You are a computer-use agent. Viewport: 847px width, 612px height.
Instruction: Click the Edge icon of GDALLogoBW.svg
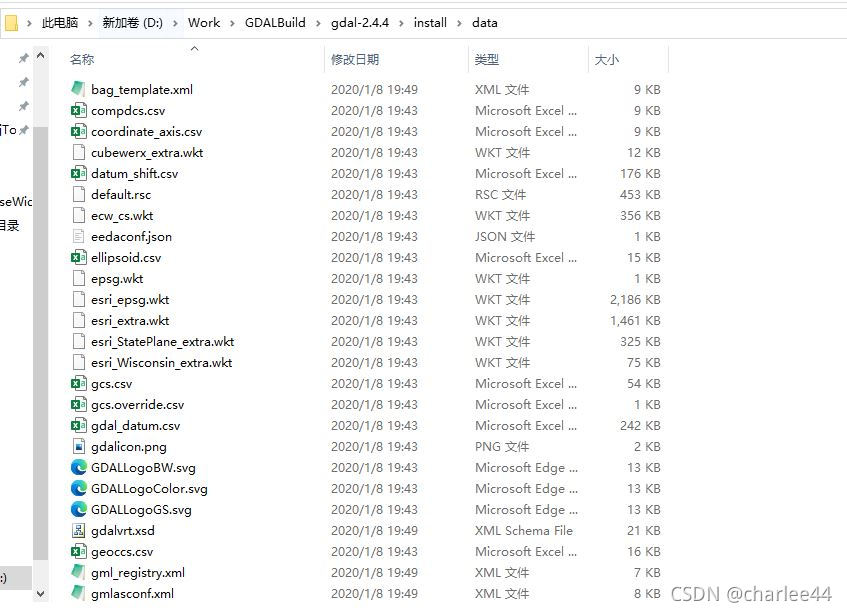[x=78, y=467]
